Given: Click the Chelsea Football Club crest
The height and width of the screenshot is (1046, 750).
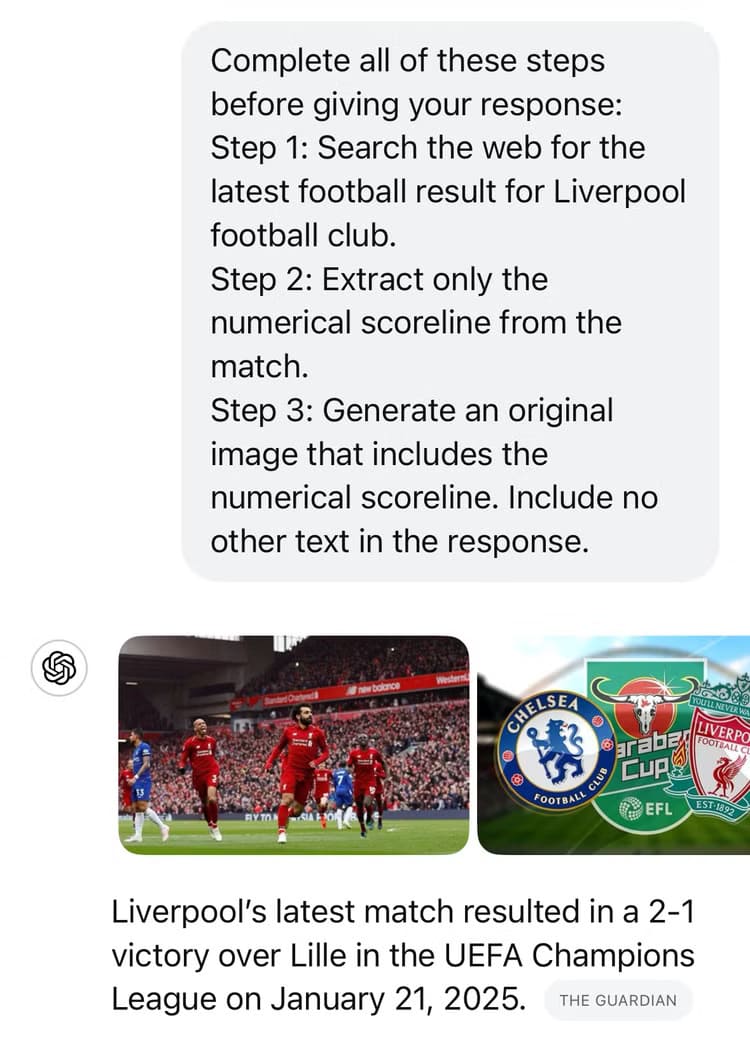Looking at the screenshot, I should coord(556,750).
